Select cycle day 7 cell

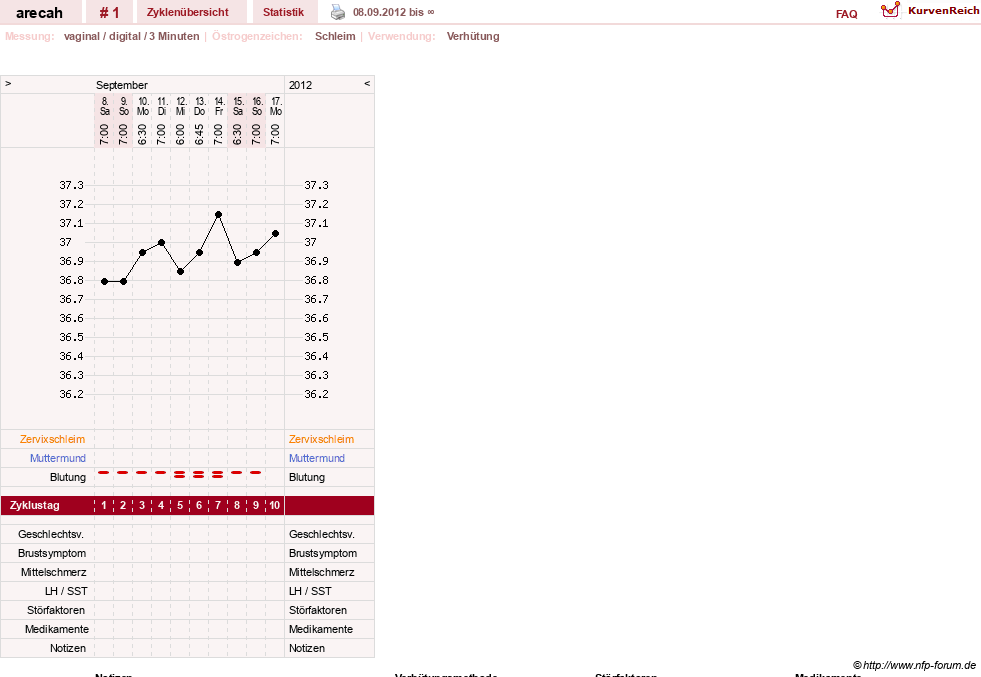click(x=218, y=506)
